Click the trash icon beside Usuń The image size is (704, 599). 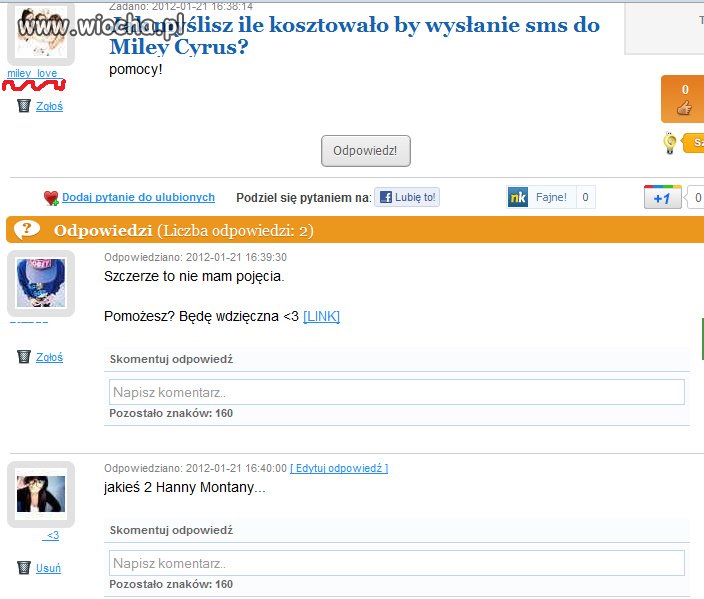coord(23,568)
